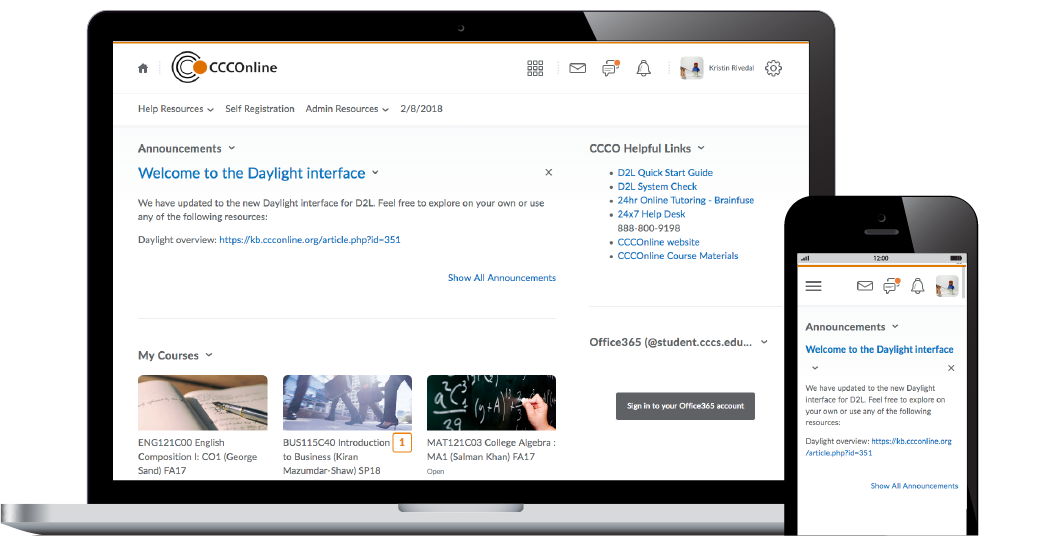The image size is (1047, 536).
Task: Click the Kristin Rivedal name label
Action: click(731, 68)
